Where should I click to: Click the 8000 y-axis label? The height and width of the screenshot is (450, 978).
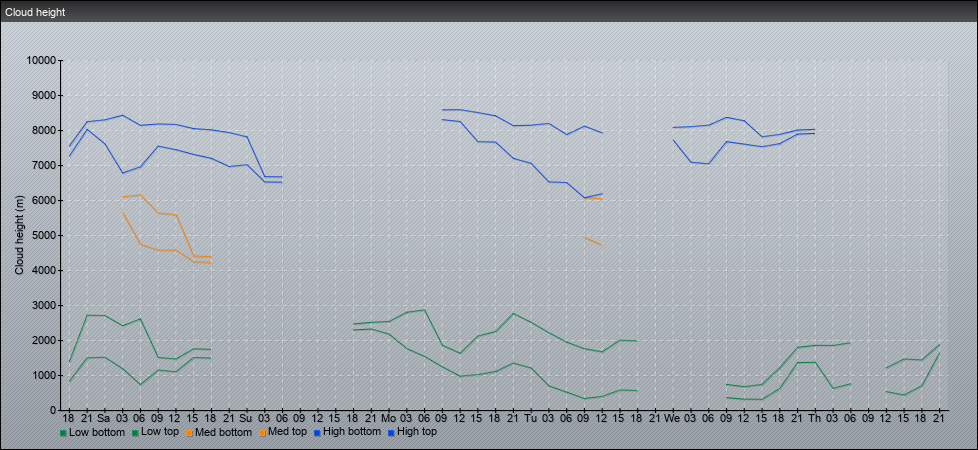click(x=44, y=130)
